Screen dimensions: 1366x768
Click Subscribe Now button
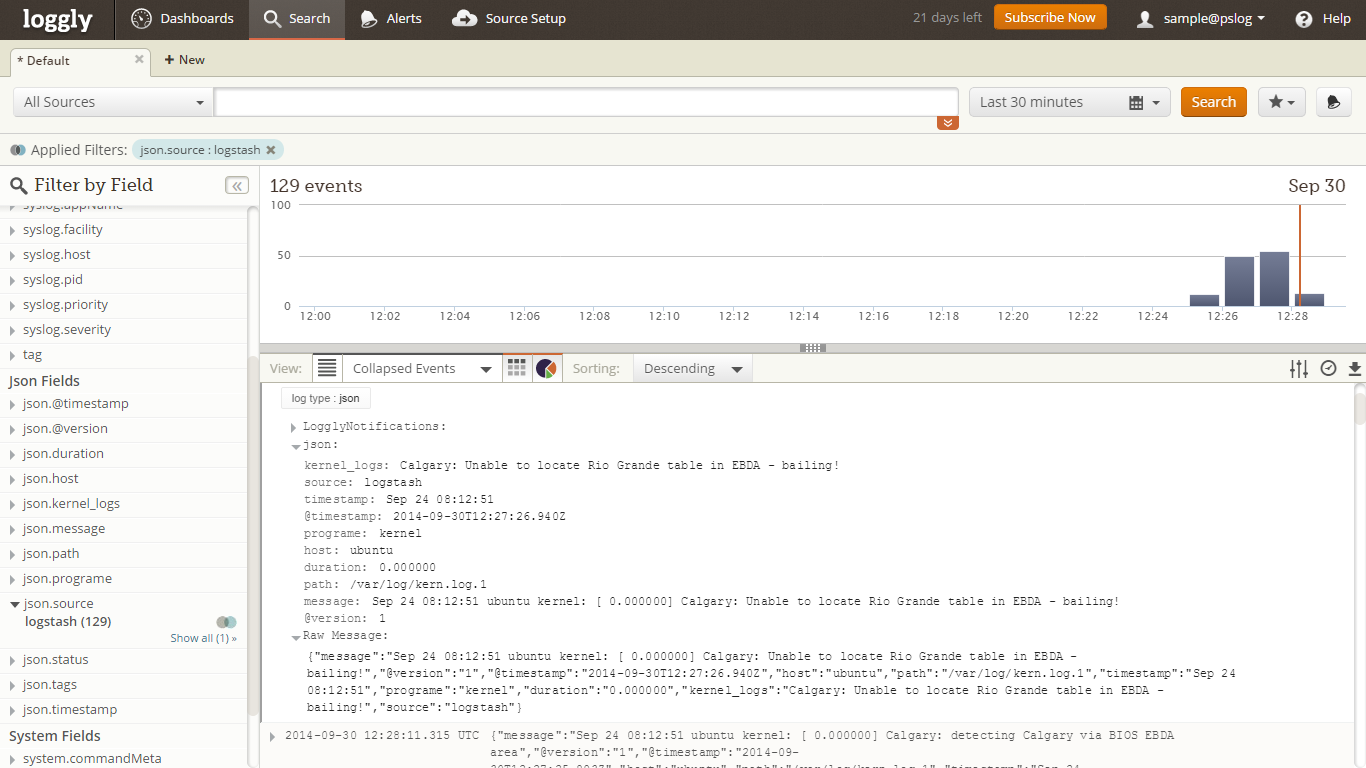click(1050, 17)
